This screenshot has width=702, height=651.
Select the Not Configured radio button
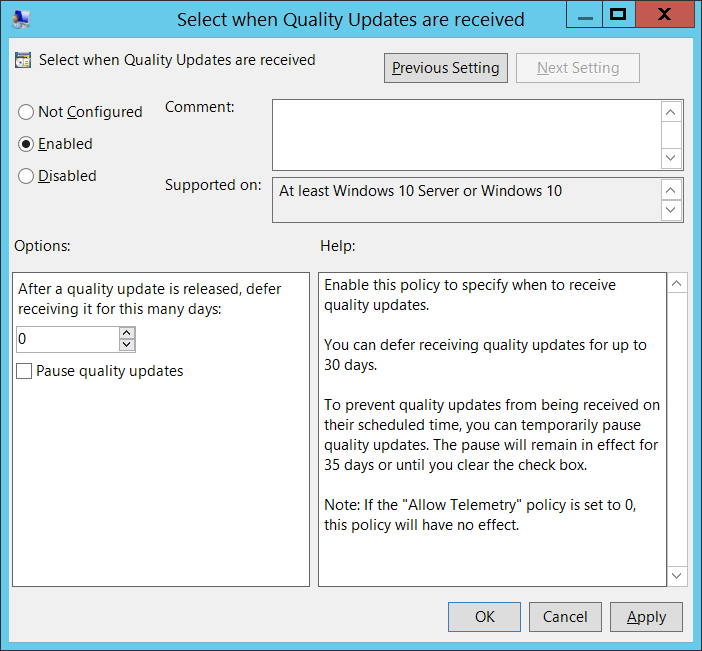(26, 112)
